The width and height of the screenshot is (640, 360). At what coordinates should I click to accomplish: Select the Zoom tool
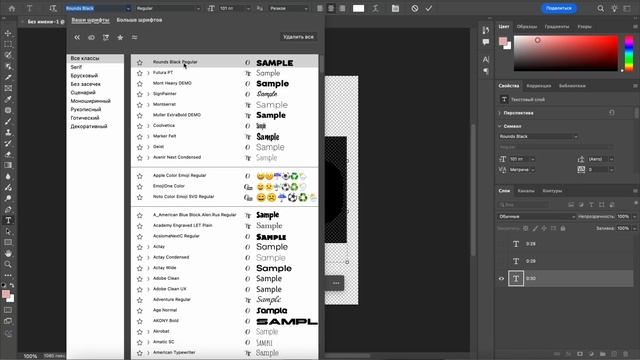tap(8, 264)
